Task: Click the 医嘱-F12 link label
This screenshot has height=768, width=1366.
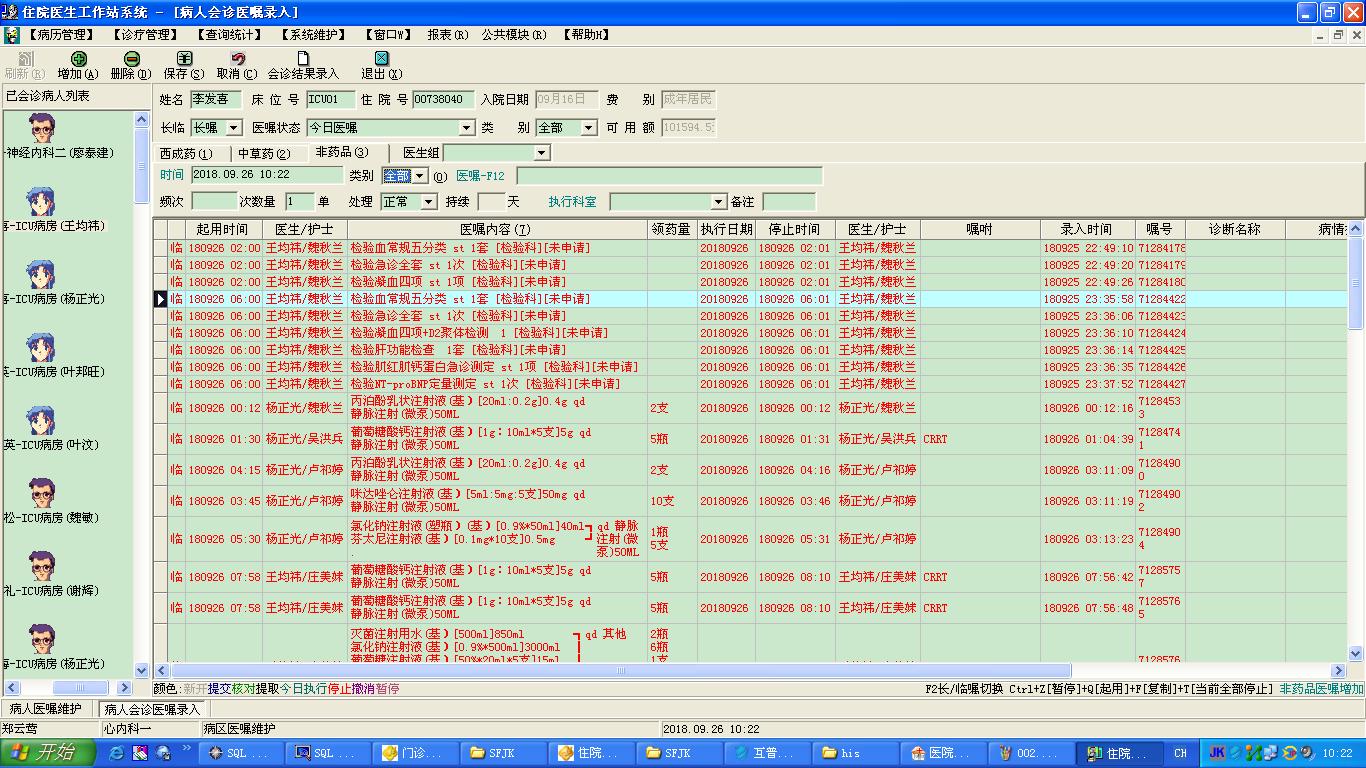Action: pyautogui.click(x=481, y=176)
